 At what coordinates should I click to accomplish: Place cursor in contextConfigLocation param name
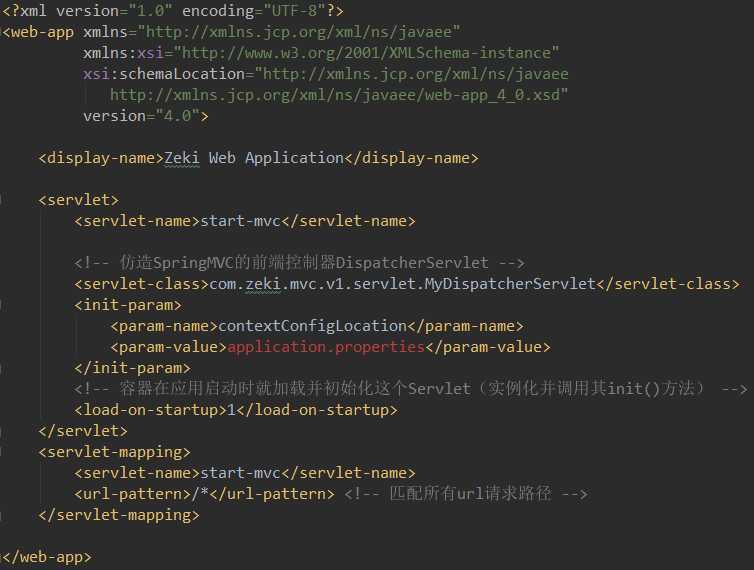[x=313, y=326]
